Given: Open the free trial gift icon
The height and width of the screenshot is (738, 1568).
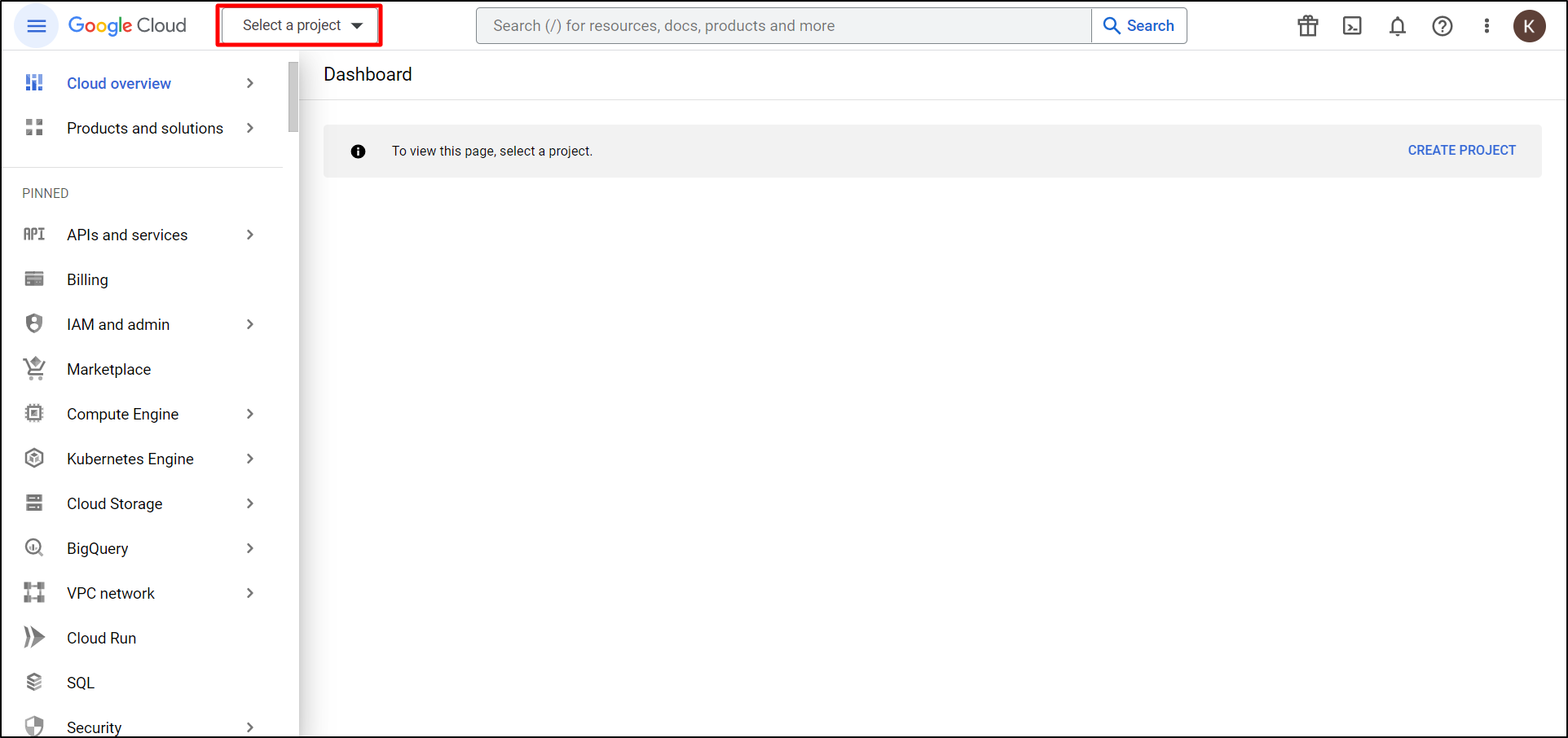Looking at the screenshot, I should tap(1307, 25).
